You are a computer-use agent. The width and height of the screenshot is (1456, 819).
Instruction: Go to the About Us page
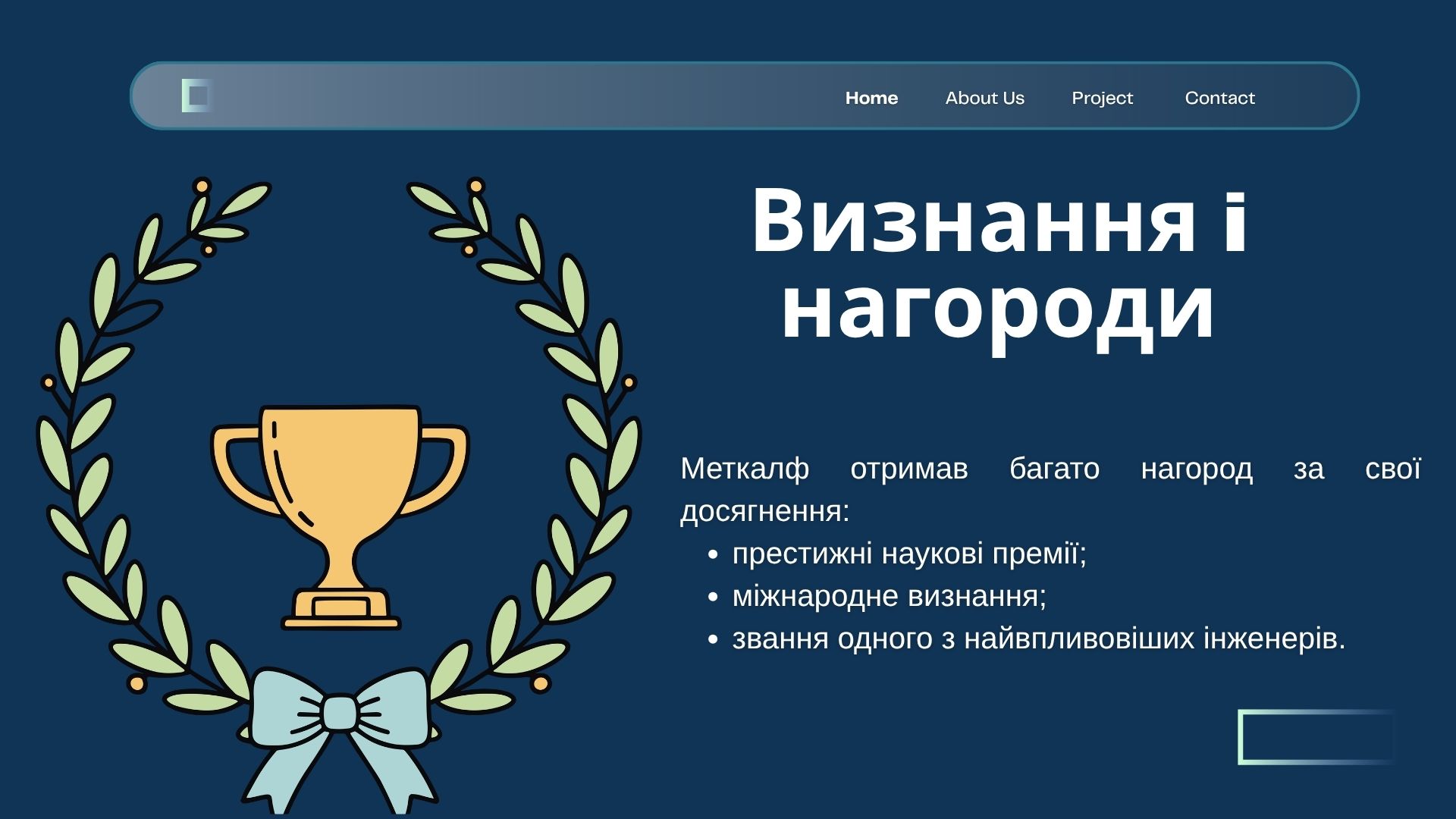[984, 98]
